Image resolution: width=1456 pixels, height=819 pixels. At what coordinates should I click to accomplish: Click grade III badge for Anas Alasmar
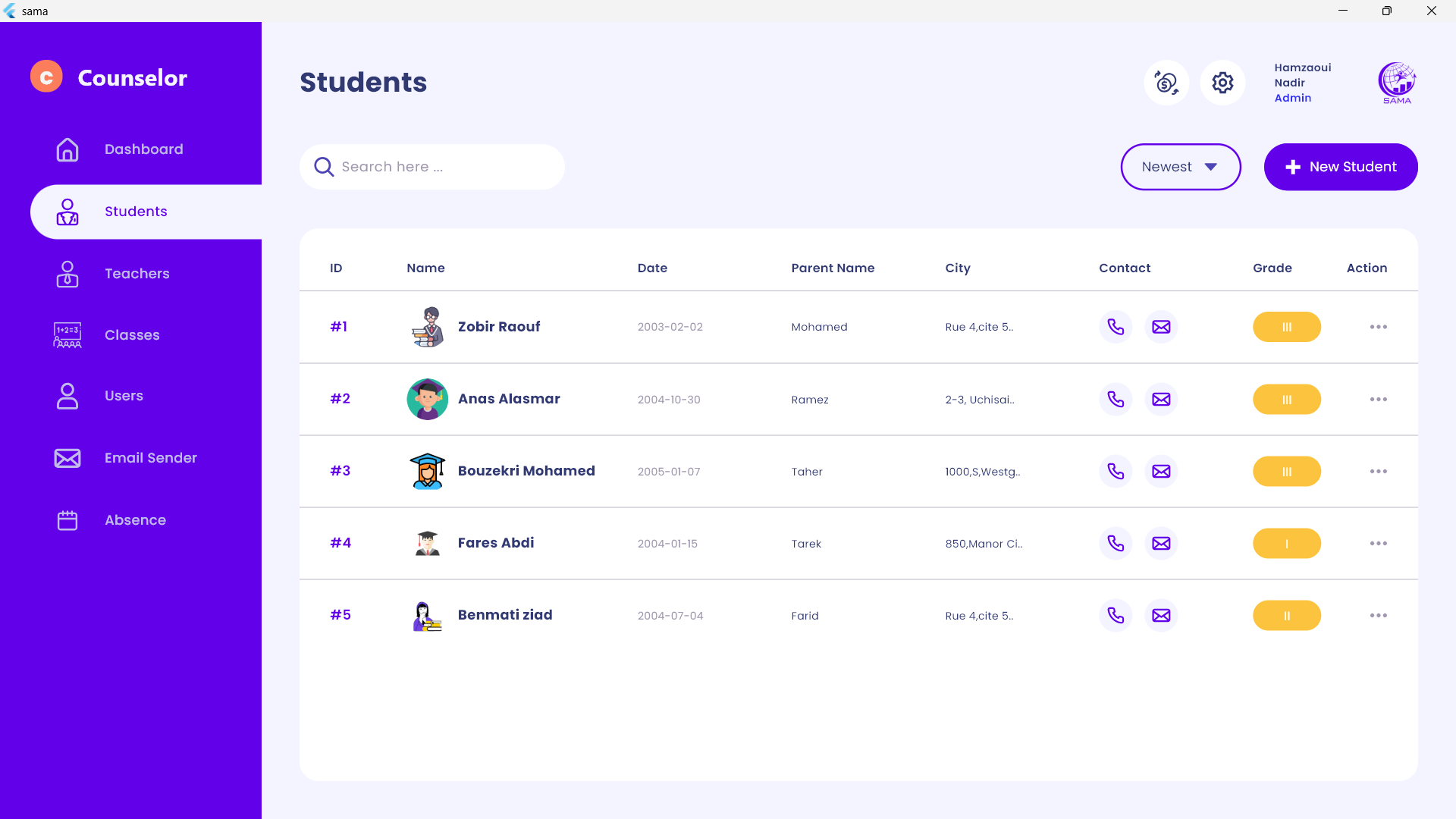pos(1286,400)
